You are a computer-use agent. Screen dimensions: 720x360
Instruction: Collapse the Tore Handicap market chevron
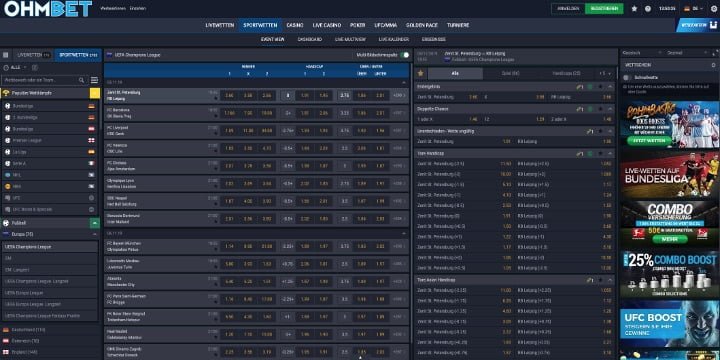610,153
